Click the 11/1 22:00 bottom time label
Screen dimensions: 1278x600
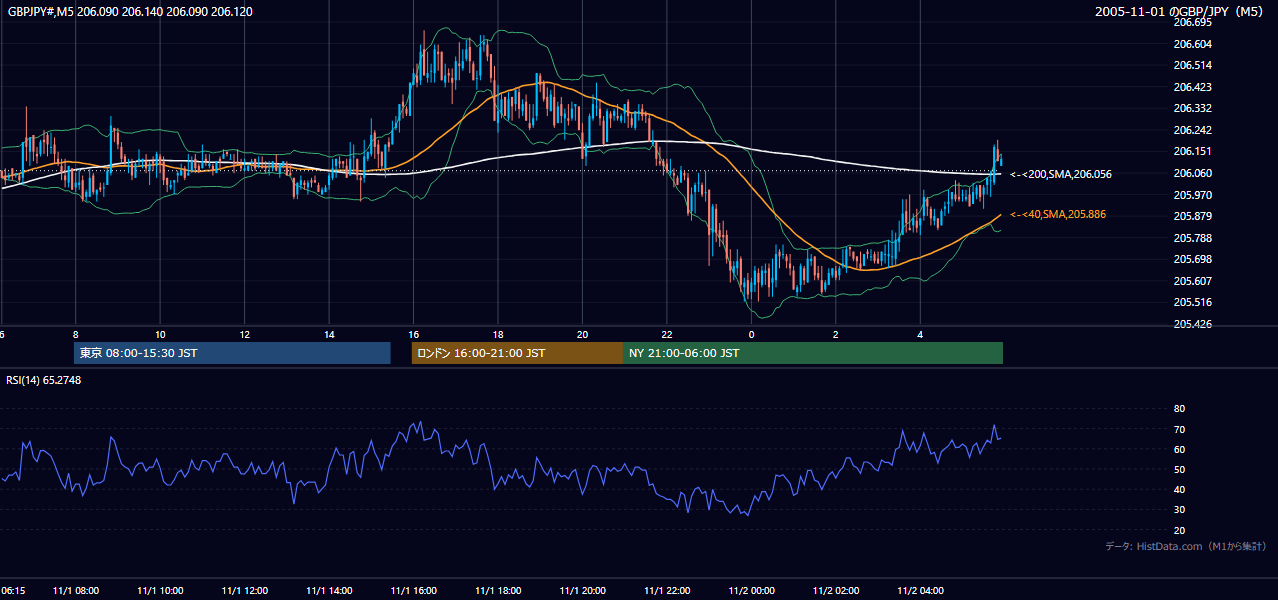pos(667,591)
